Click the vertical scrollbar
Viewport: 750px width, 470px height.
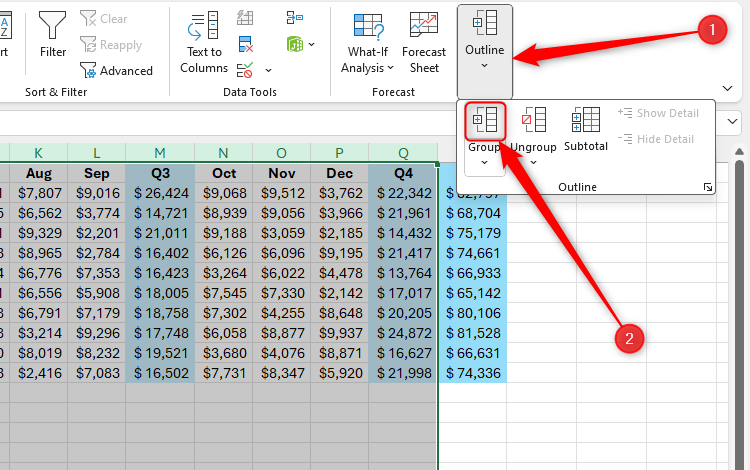(740, 300)
